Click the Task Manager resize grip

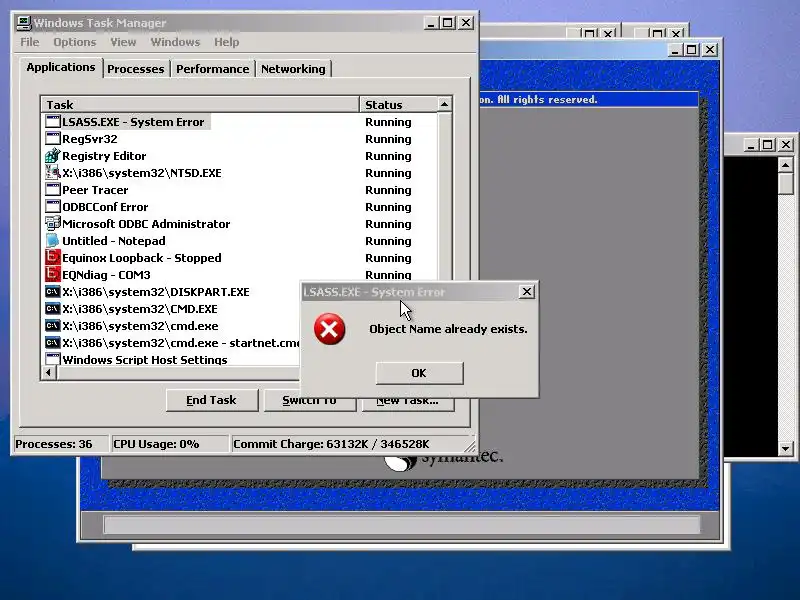point(470,446)
